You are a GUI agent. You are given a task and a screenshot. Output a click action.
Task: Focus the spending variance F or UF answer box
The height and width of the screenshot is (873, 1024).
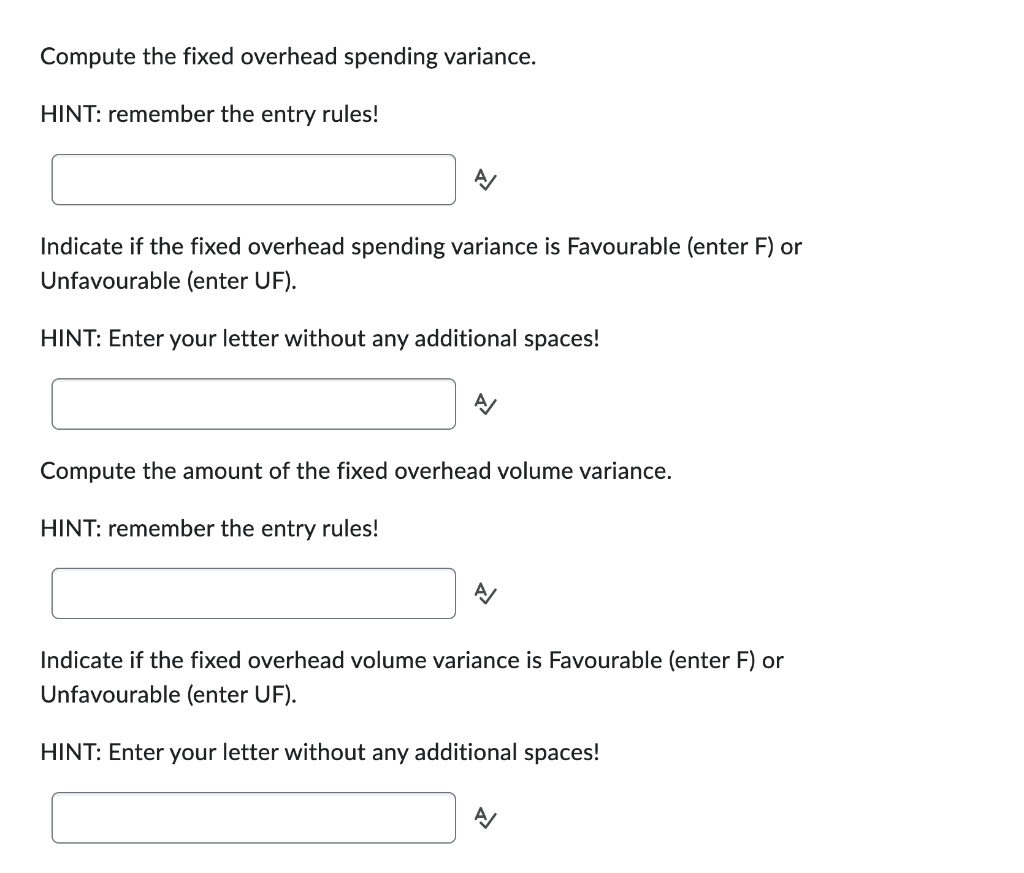point(254,404)
